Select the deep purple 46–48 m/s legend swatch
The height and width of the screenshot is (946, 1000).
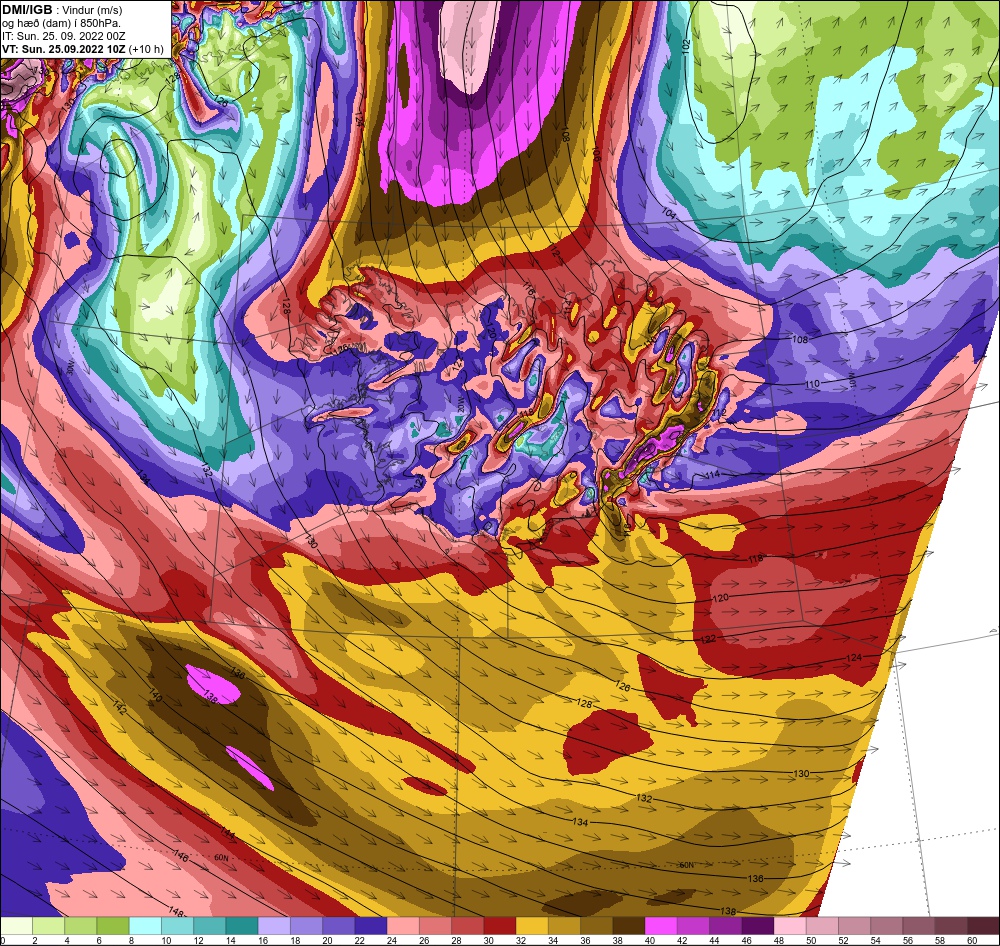coord(758,926)
